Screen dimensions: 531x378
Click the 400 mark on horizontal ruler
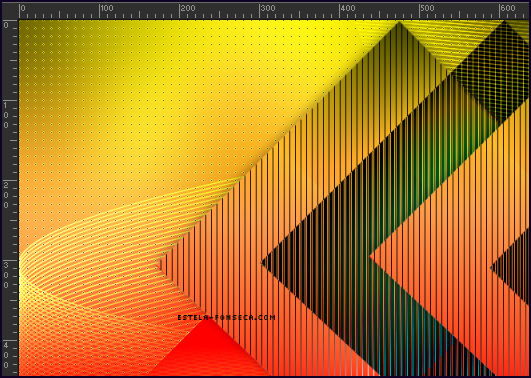tap(348, 8)
